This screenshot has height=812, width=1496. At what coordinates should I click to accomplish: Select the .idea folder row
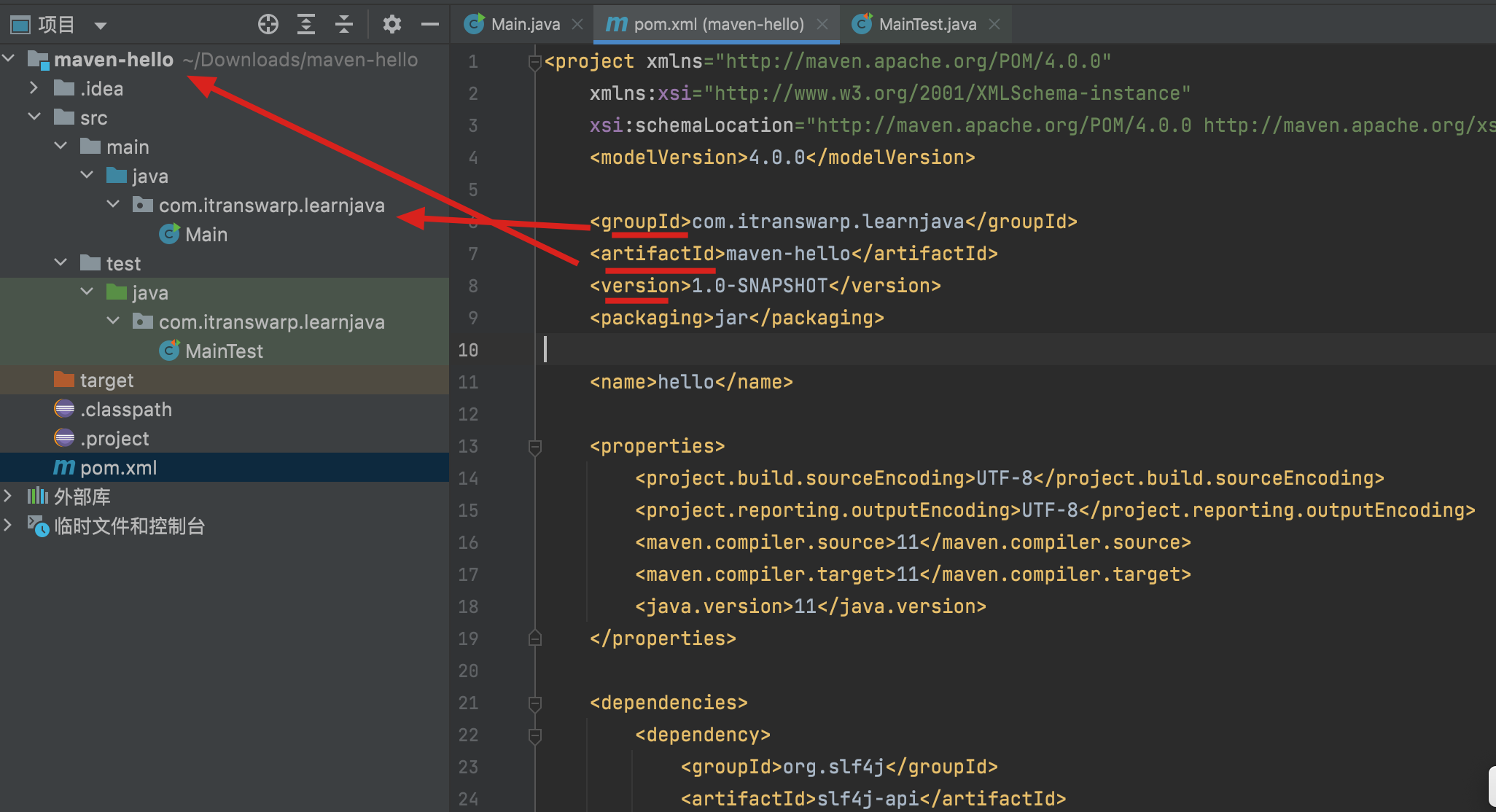coord(225,88)
